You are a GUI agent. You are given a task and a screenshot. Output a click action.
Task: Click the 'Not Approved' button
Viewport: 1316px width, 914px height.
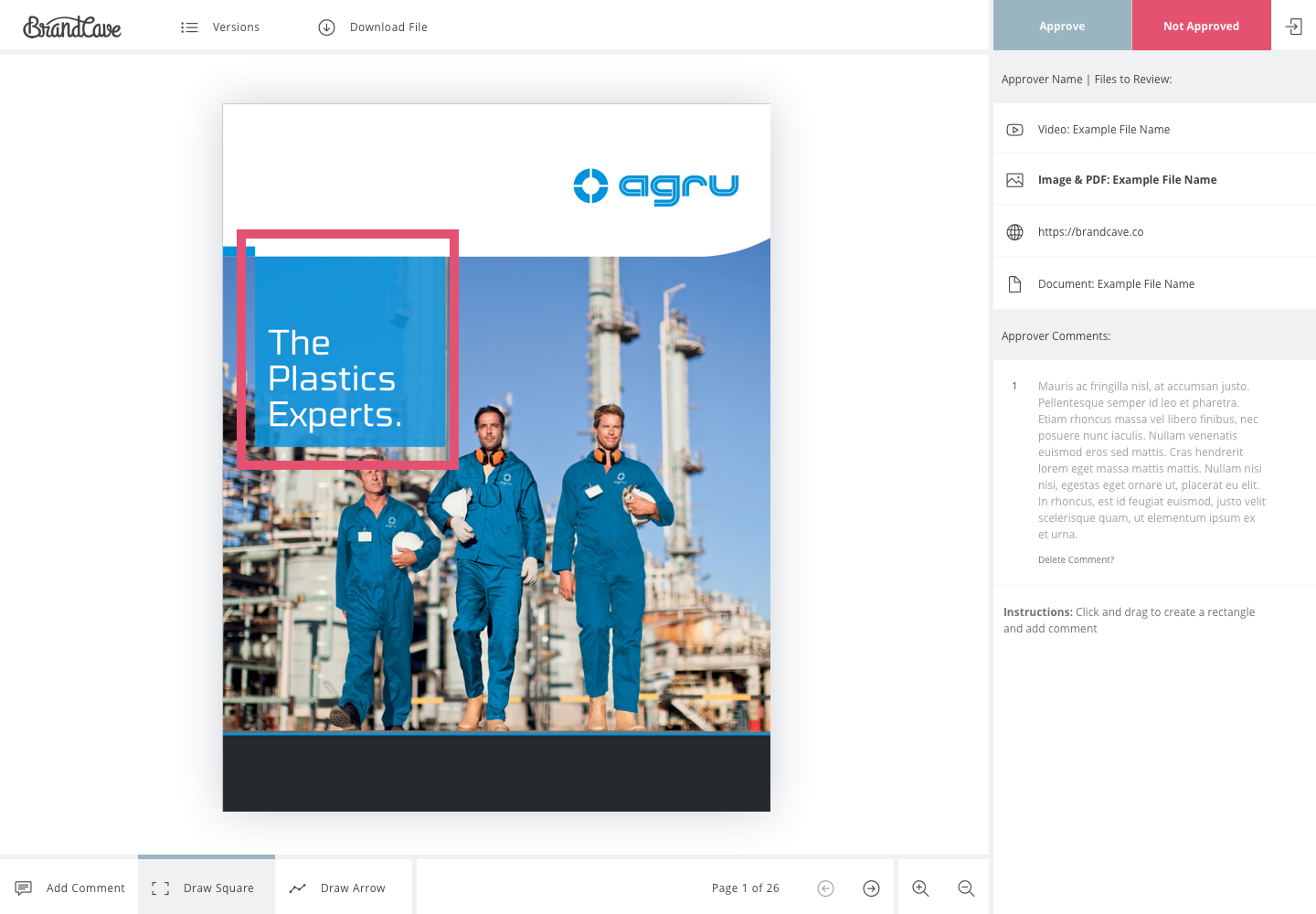pyautogui.click(x=1201, y=25)
